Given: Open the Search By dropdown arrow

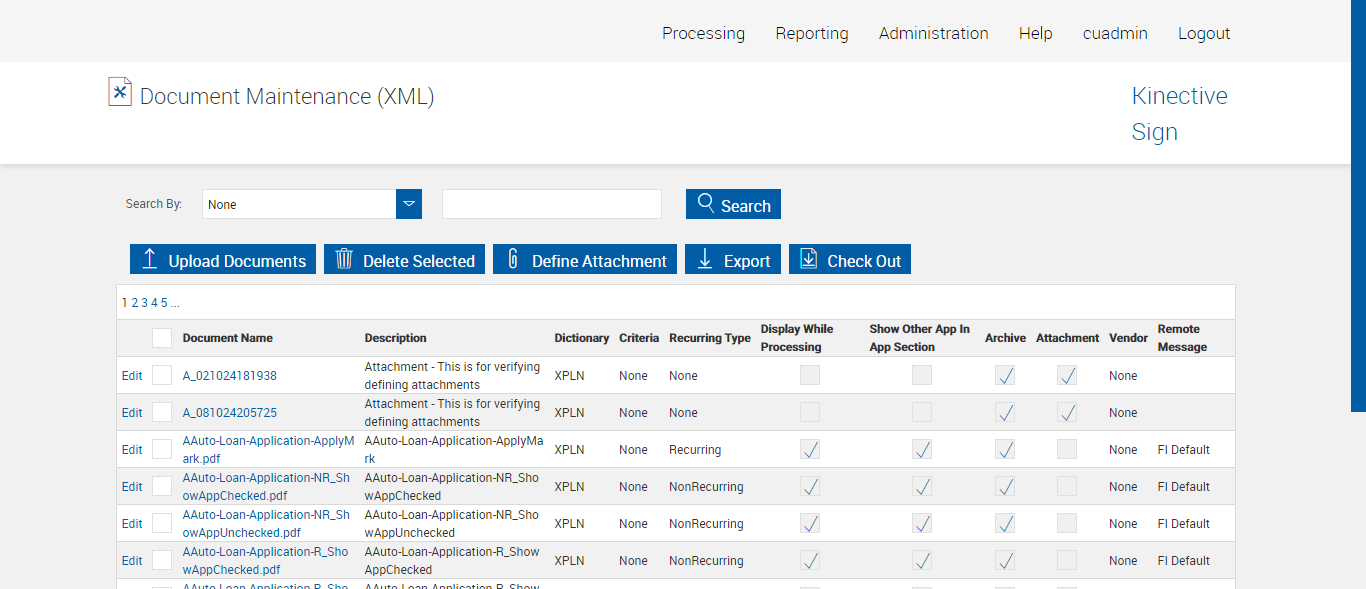Looking at the screenshot, I should 409,204.
